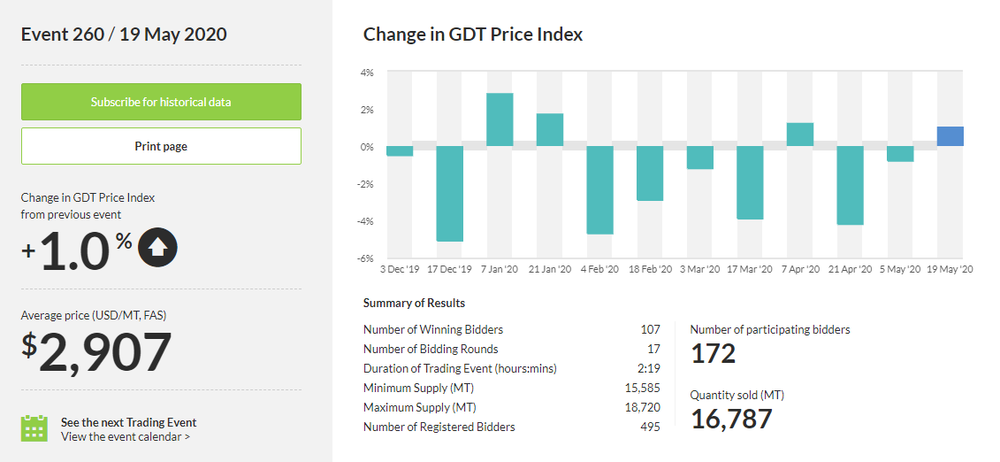
Task: Click the 18 Feb '20 bar
Action: pos(650,173)
